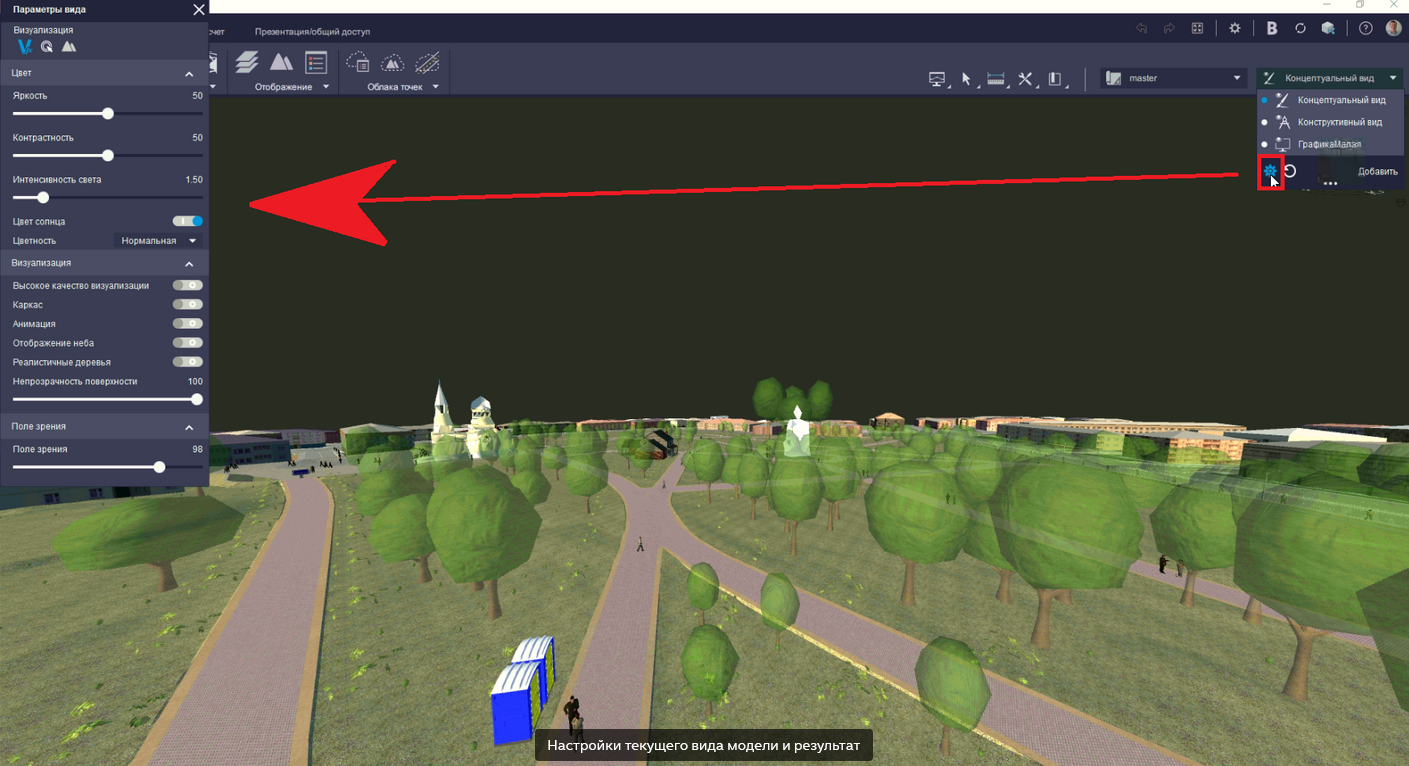The image size is (1409, 766).
Task: Click the layers stack icon in toolbar
Action: (247, 63)
